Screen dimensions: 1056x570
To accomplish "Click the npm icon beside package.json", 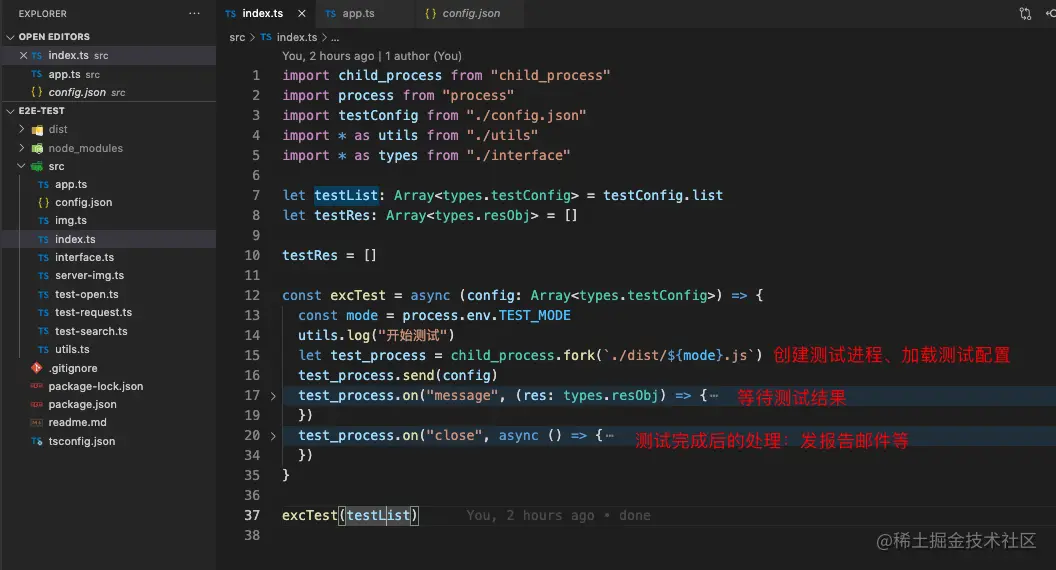I will [x=36, y=404].
